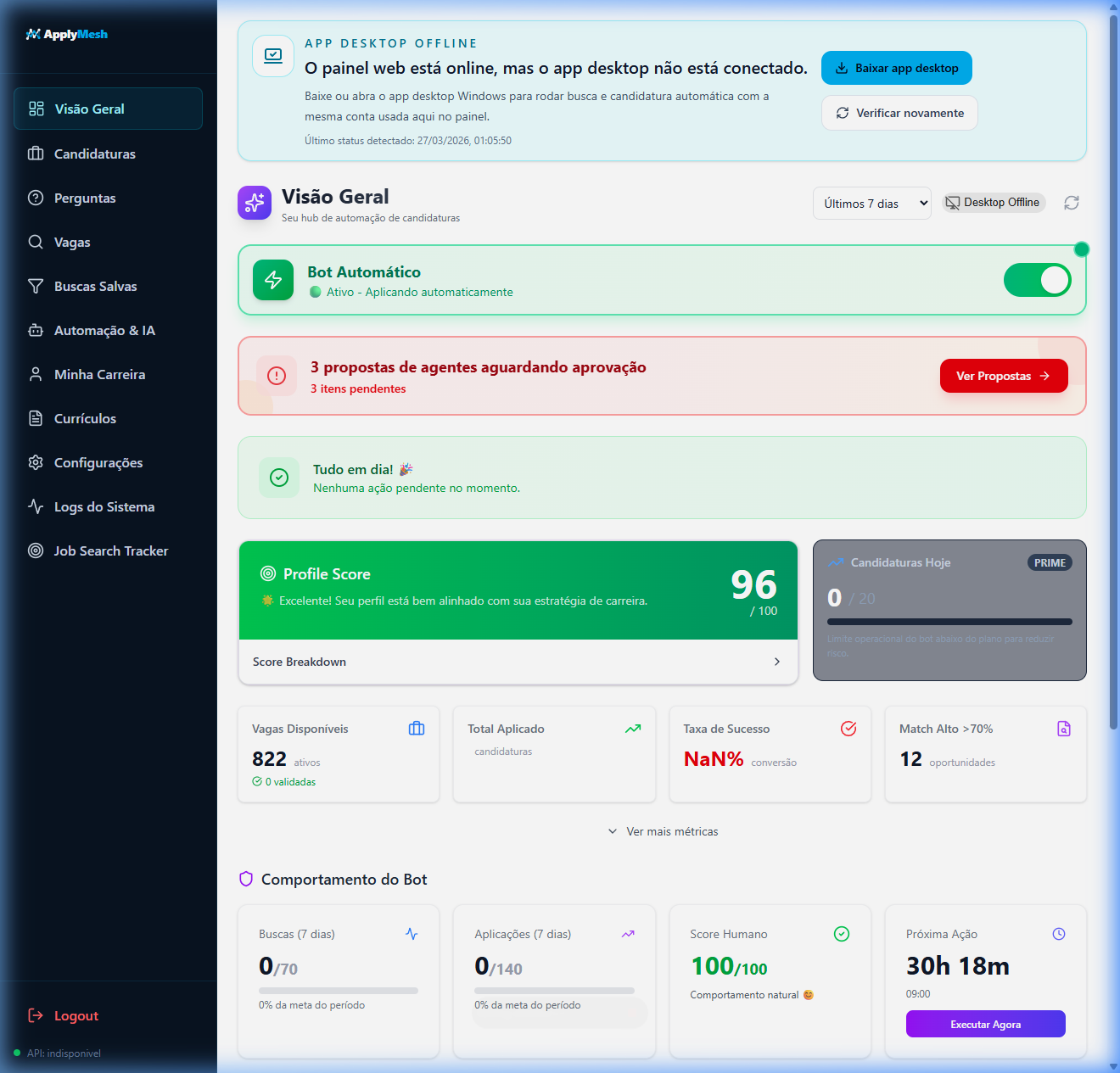Open the Últimos 7 dias dropdown
1120x1073 pixels.
click(x=871, y=203)
